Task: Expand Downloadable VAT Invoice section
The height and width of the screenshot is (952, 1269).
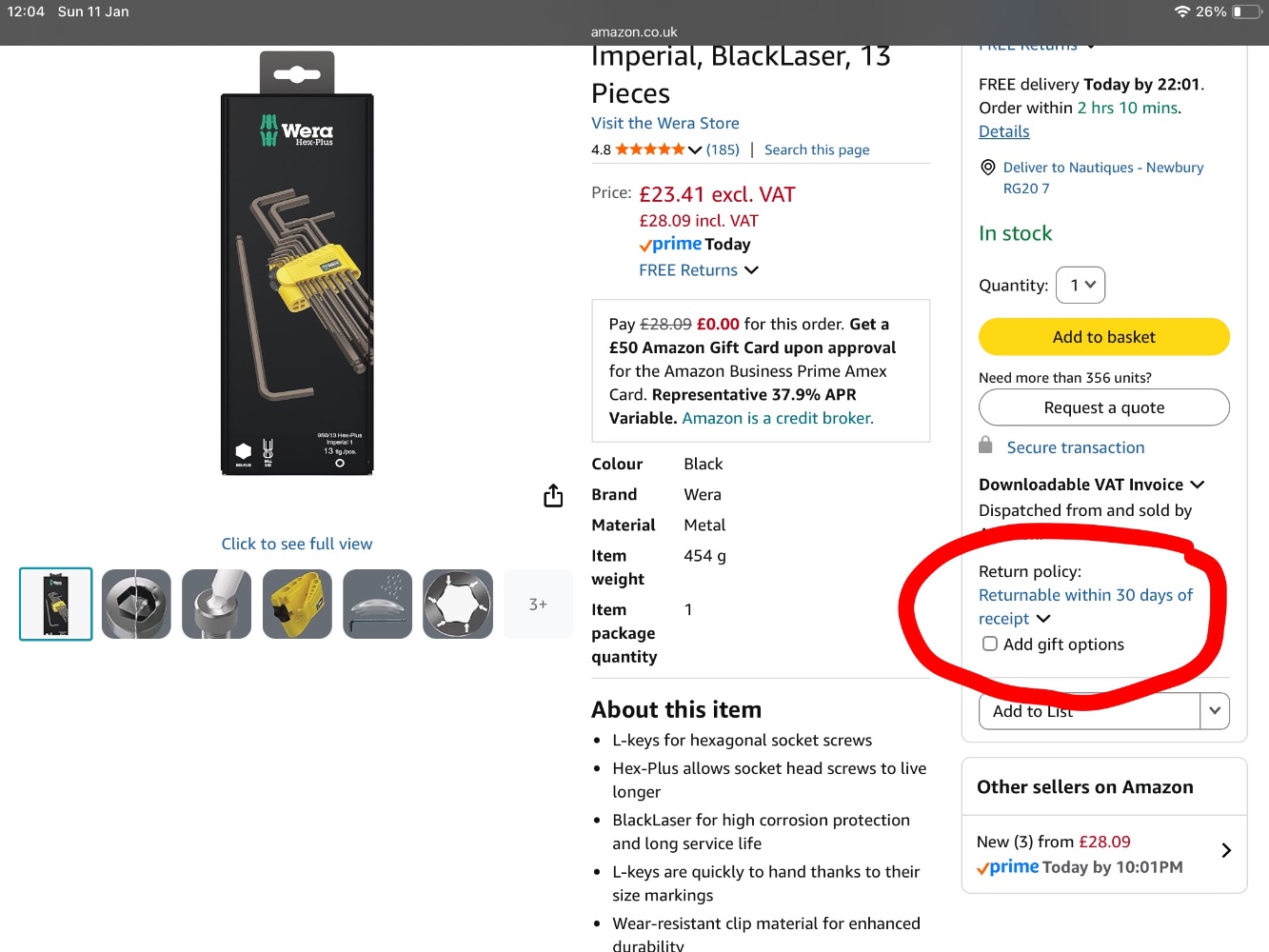Action: coord(1197,485)
